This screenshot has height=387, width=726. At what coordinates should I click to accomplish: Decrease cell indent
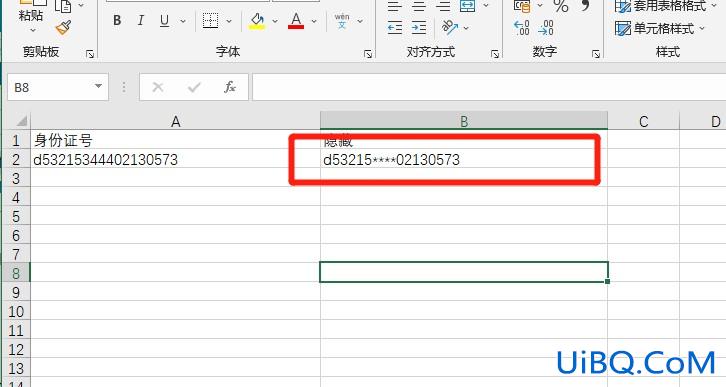tap(394, 28)
